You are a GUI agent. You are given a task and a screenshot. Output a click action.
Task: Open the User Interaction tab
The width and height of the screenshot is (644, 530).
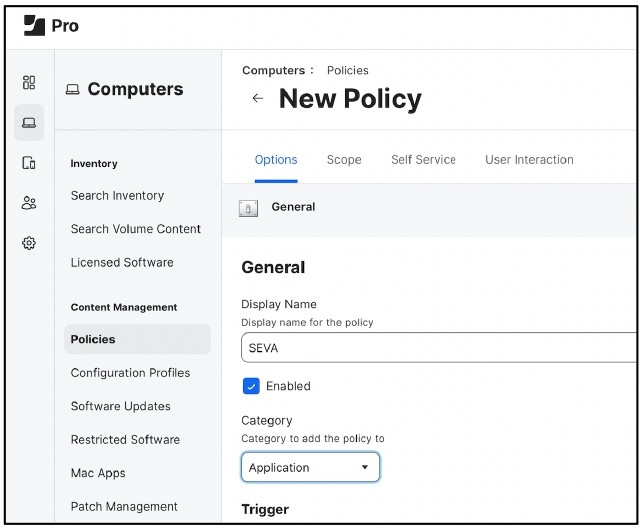529,159
